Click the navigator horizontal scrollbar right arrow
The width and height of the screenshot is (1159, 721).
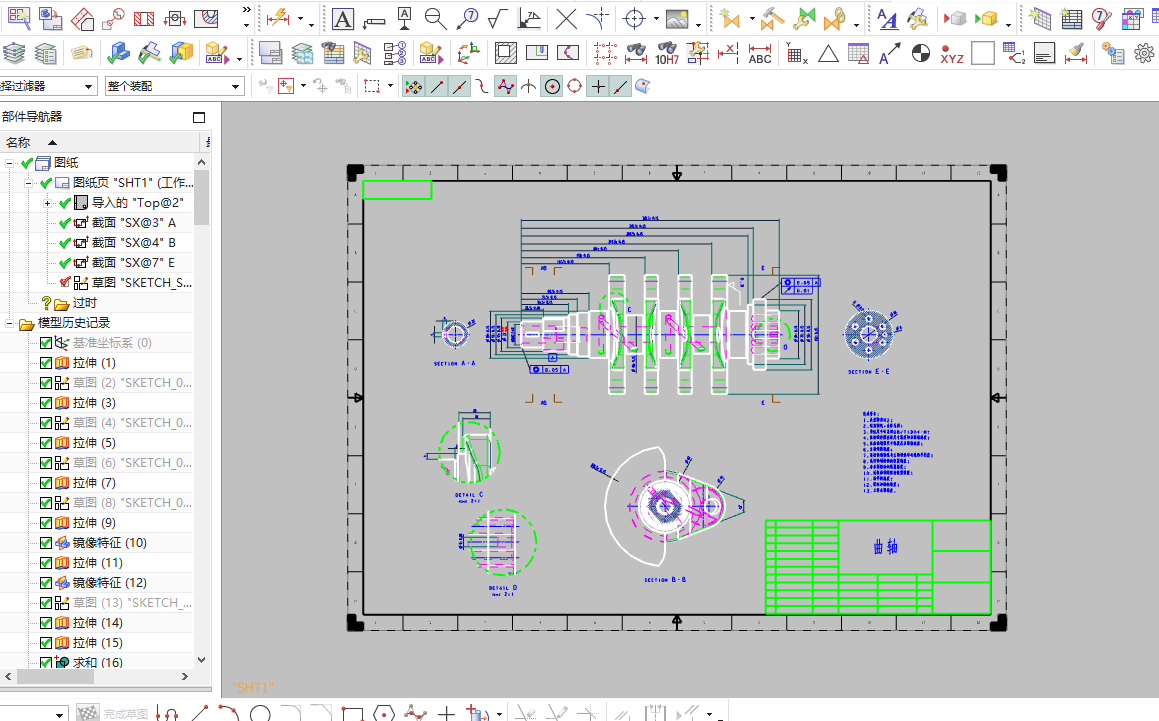click(185, 676)
